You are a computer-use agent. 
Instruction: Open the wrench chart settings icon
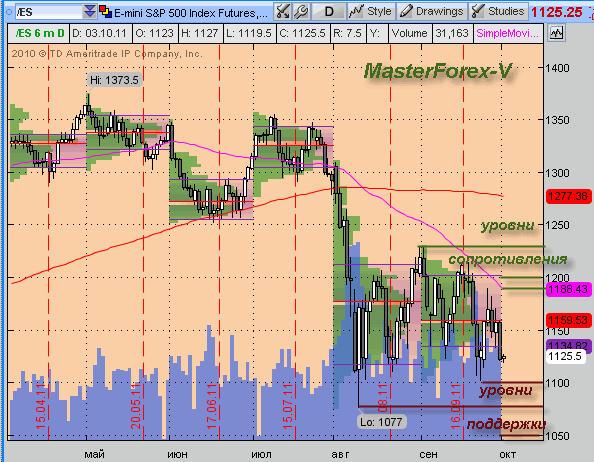pos(301,12)
